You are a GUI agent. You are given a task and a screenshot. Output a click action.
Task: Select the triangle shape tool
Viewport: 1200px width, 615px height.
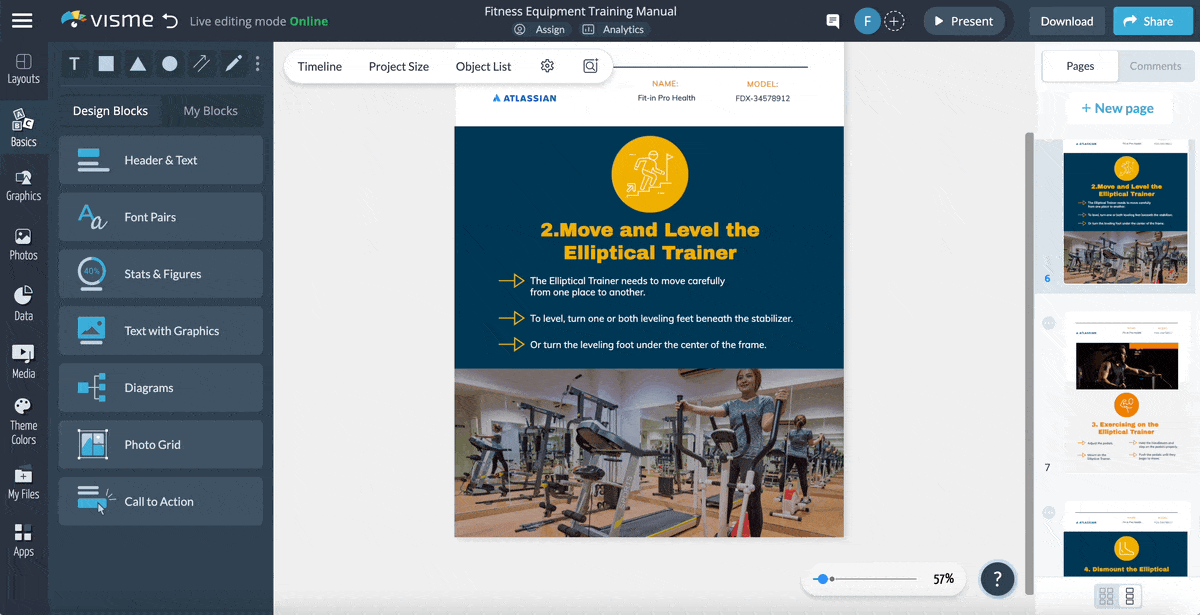point(137,64)
